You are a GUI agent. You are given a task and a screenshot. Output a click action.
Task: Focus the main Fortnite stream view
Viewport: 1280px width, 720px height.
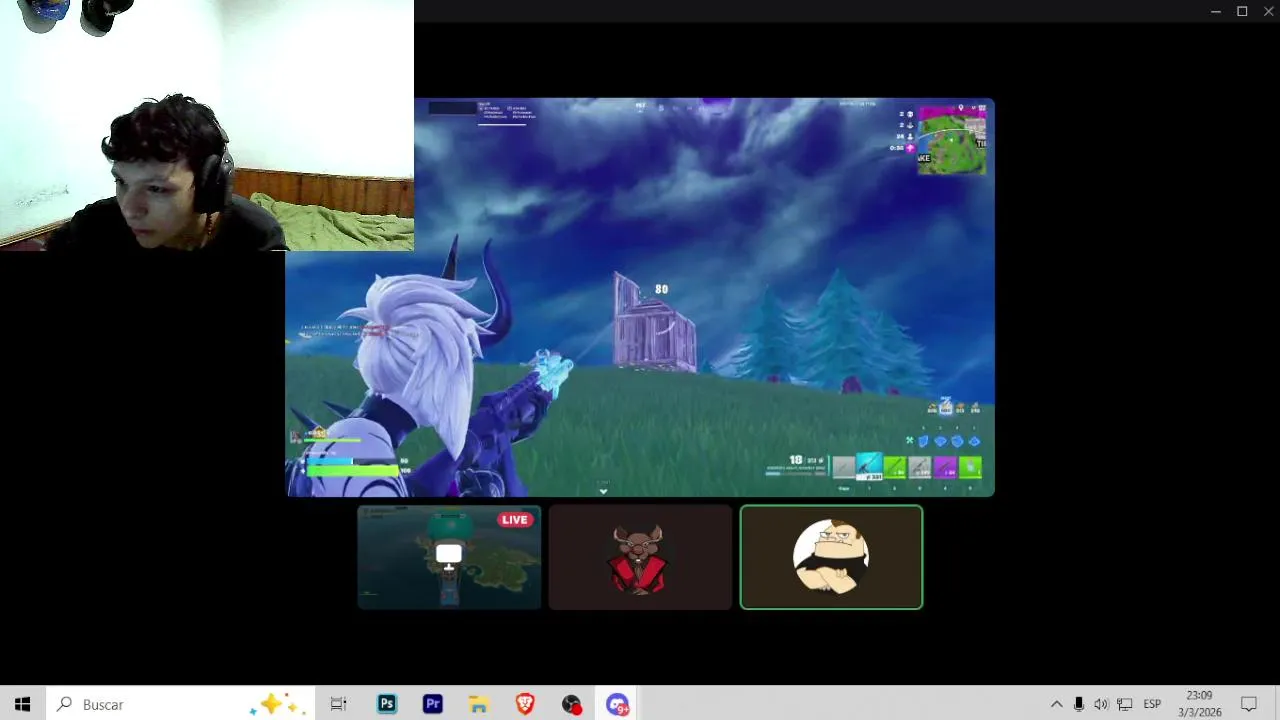[640, 297]
